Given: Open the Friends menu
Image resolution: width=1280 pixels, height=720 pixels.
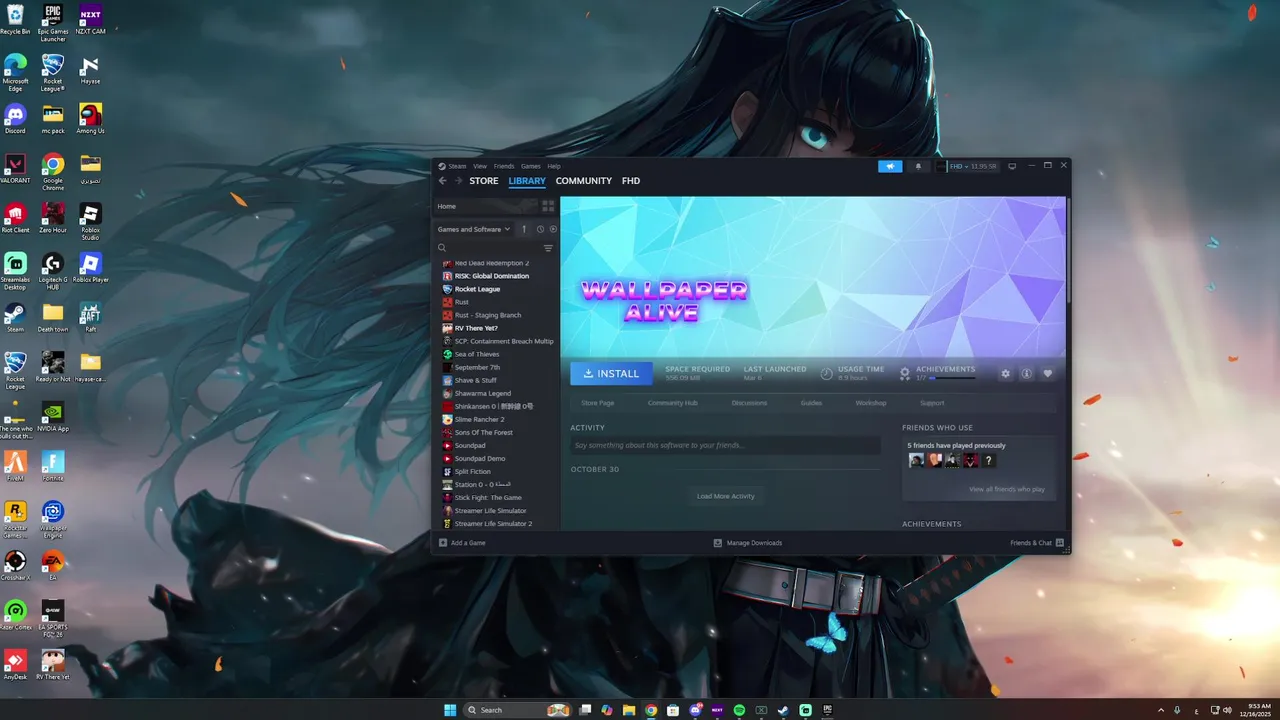Looking at the screenshot, I should 504,166.
